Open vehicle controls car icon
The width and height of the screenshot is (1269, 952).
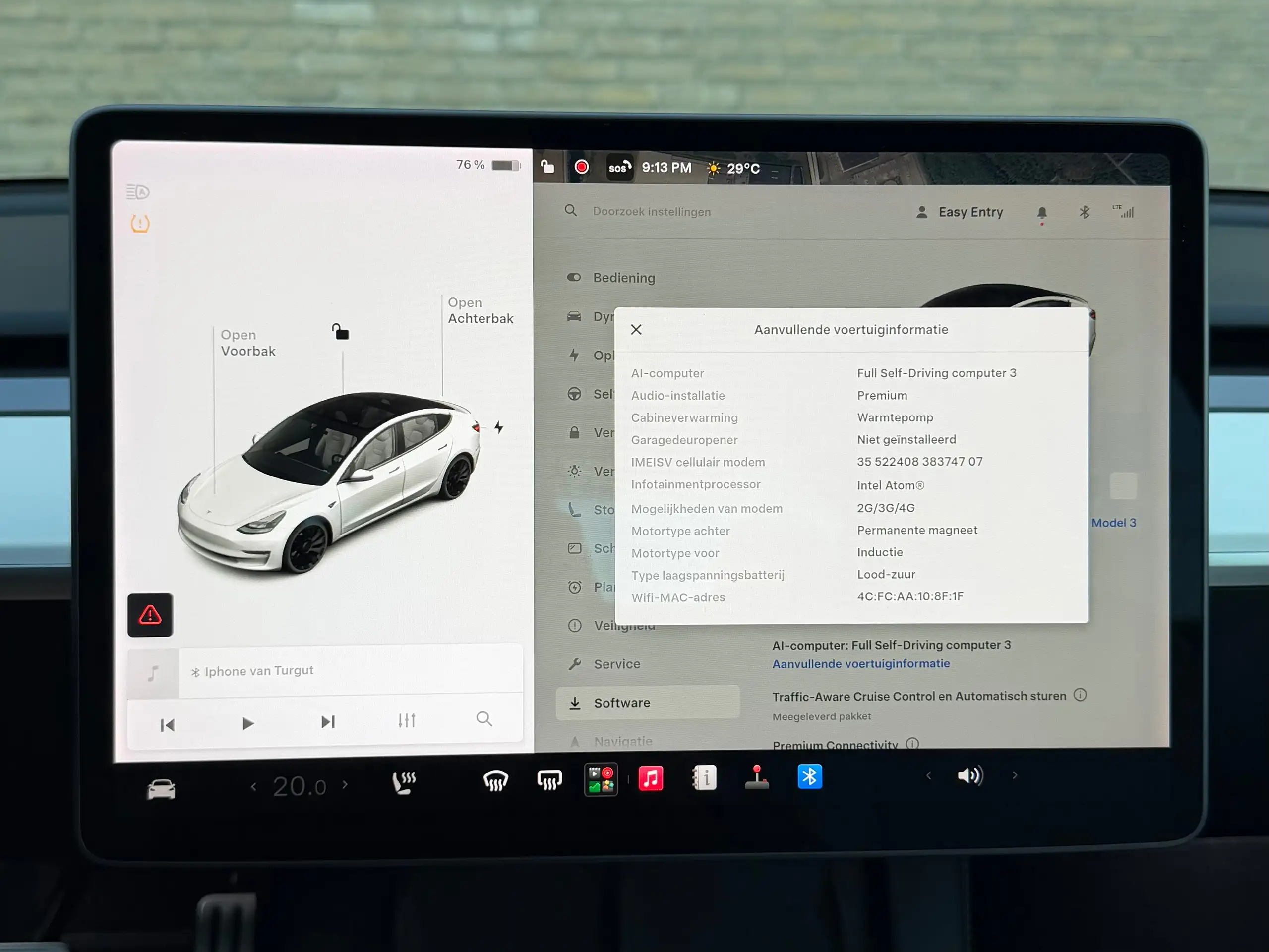pyautogui.click(x=161, y=789)
